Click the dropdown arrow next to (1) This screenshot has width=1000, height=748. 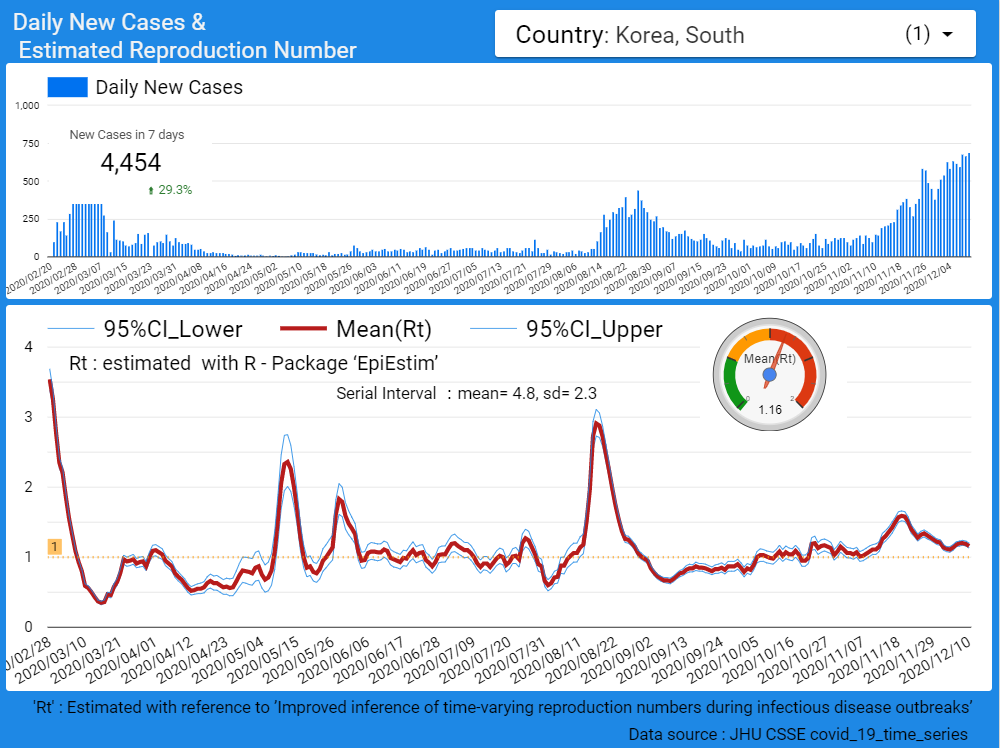click(x=946, y=35)
